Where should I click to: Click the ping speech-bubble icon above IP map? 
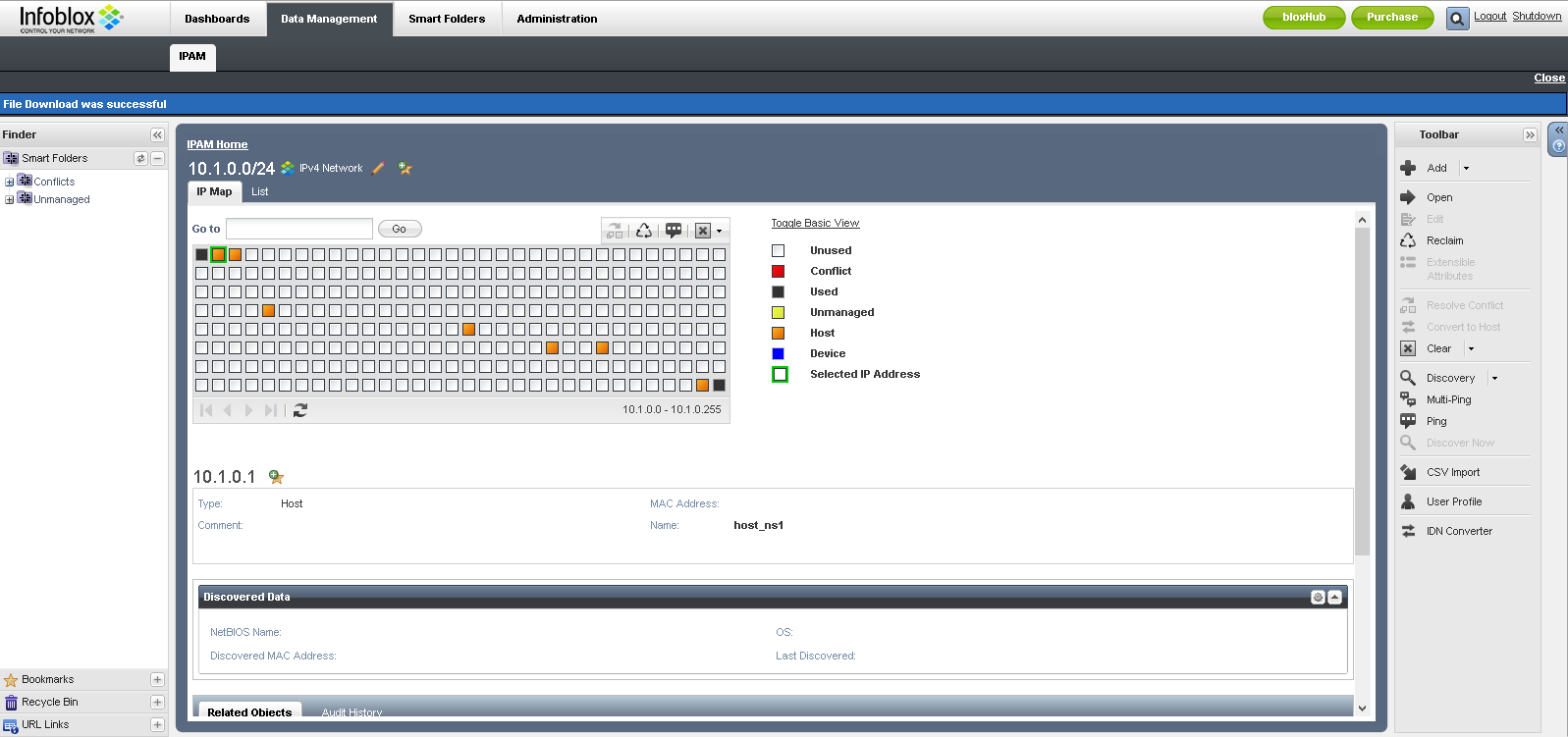click(x=674, y=231)
